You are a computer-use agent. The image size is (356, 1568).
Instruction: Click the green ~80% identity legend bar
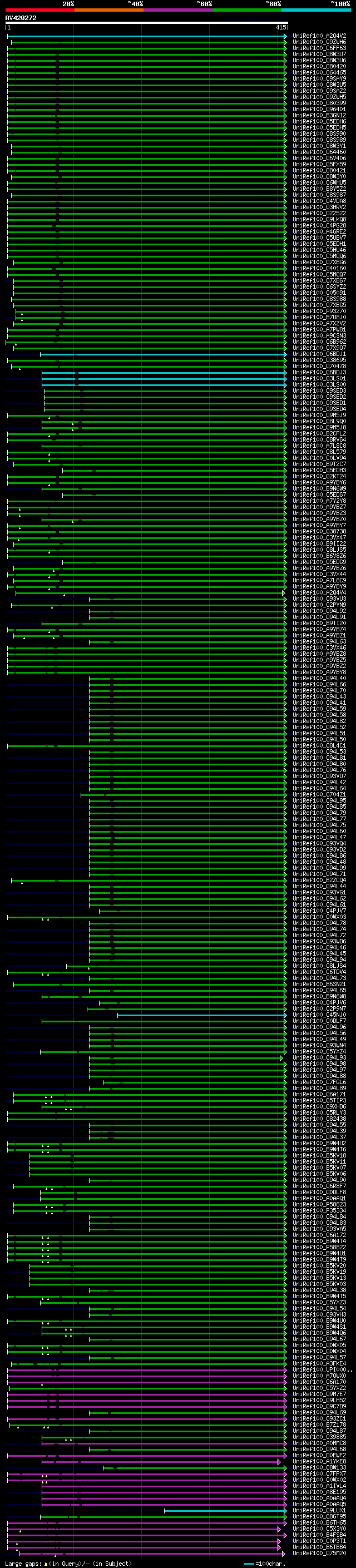(247, 11)
